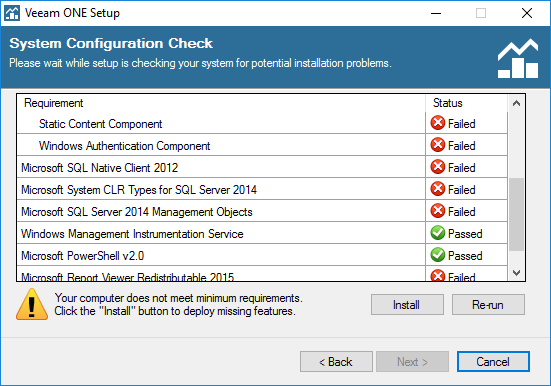
Task: Click the Install button to deploy missing features
Action: click(407, 304)
